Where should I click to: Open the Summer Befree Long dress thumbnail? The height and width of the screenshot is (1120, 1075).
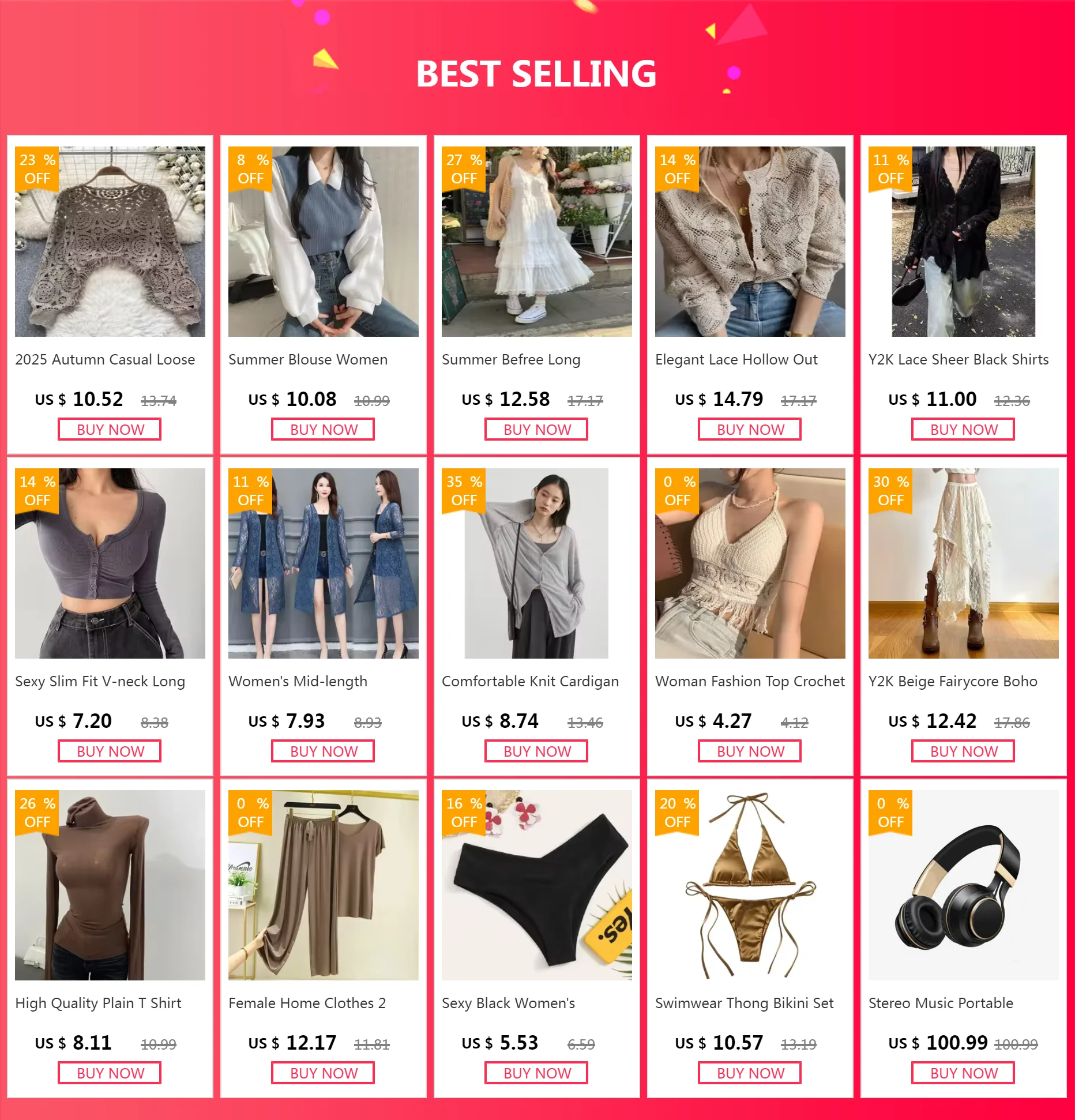pyautogui.click(x=537, y=242)
